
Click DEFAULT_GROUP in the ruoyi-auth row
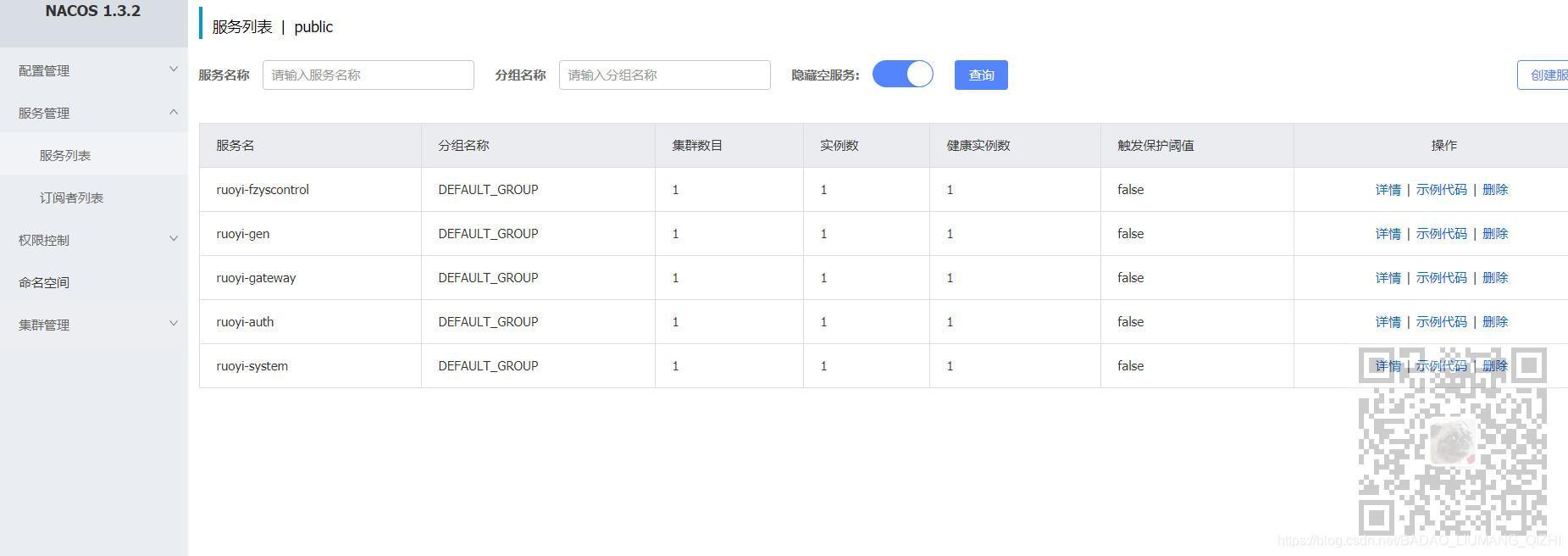point(488,322)
